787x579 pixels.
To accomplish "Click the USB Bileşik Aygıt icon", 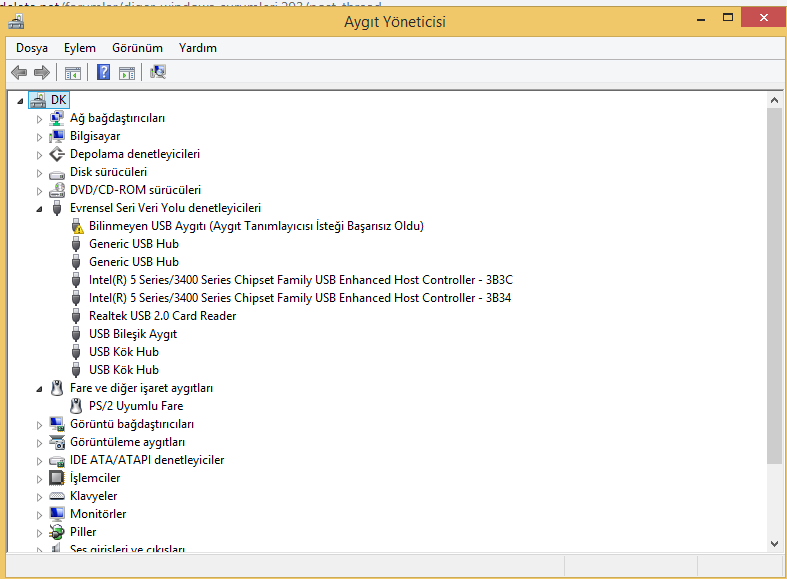I will [76, 334].
